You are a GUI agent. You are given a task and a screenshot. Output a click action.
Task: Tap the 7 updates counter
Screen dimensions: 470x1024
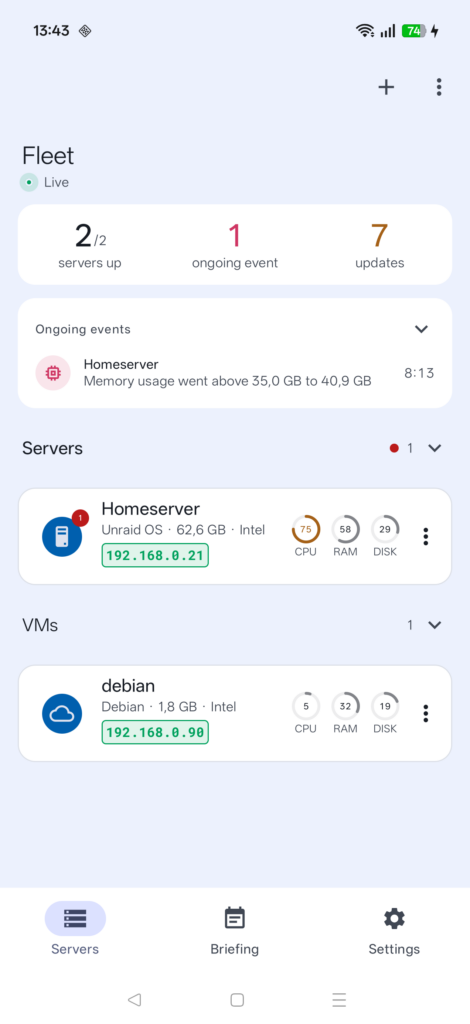(379, 245)
